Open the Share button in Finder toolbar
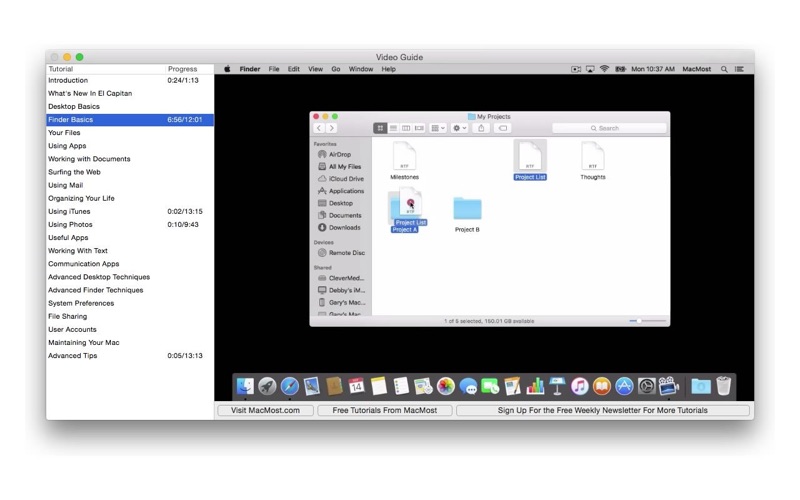The width and height of the screenshot is (800, 500). pos(481,128)
